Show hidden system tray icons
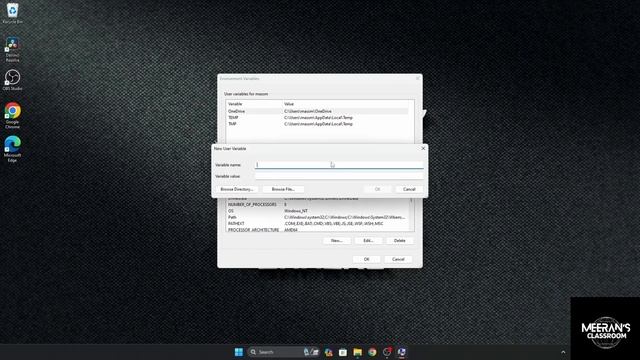This screenshot has width=640, height=360. (x=563, y=352)
